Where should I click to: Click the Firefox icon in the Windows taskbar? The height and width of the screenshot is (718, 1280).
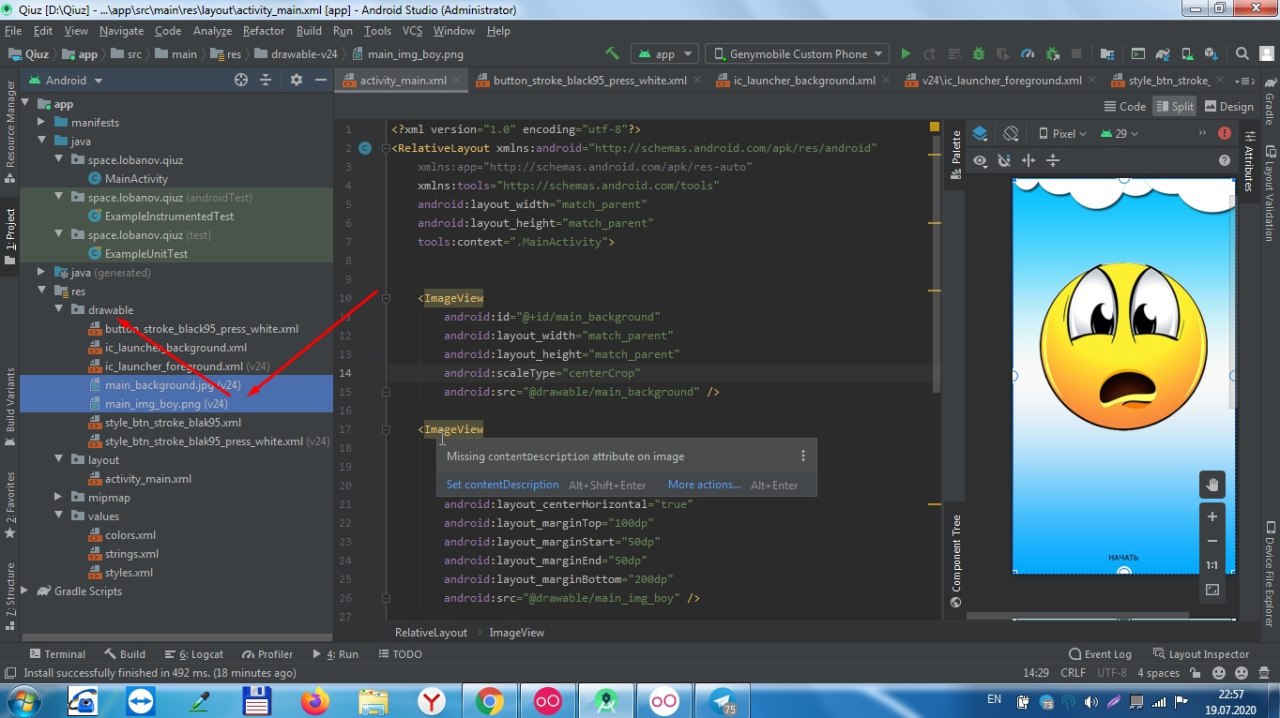(x=315, y=701)
